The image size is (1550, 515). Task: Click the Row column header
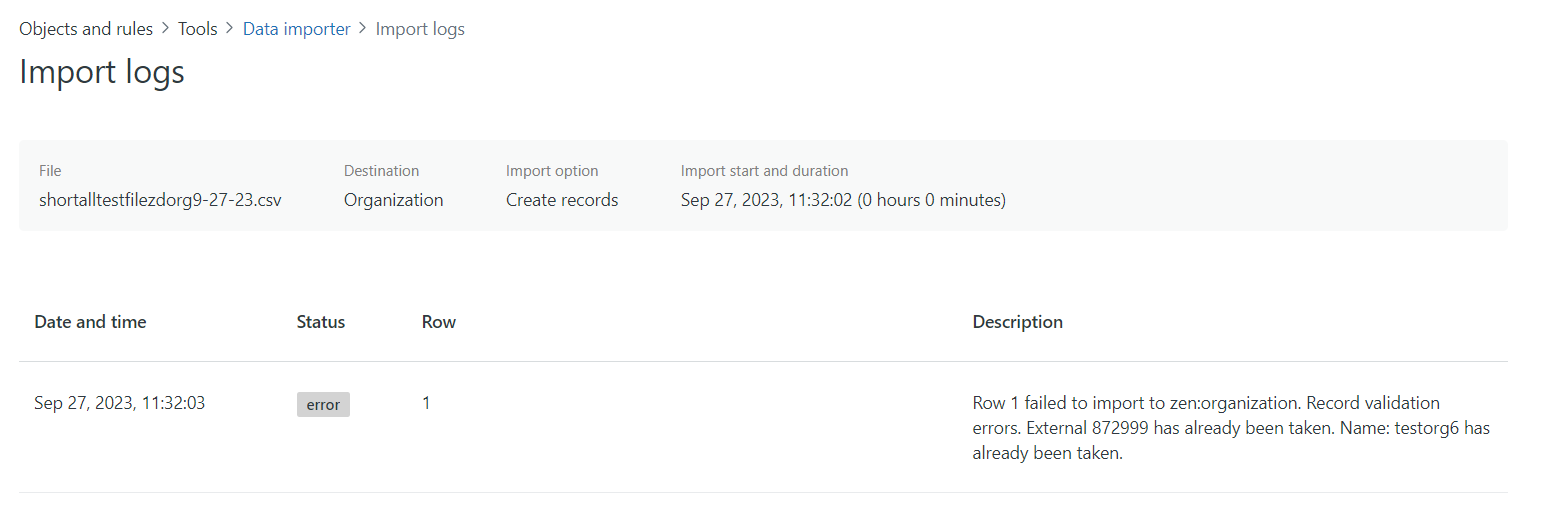438,322
